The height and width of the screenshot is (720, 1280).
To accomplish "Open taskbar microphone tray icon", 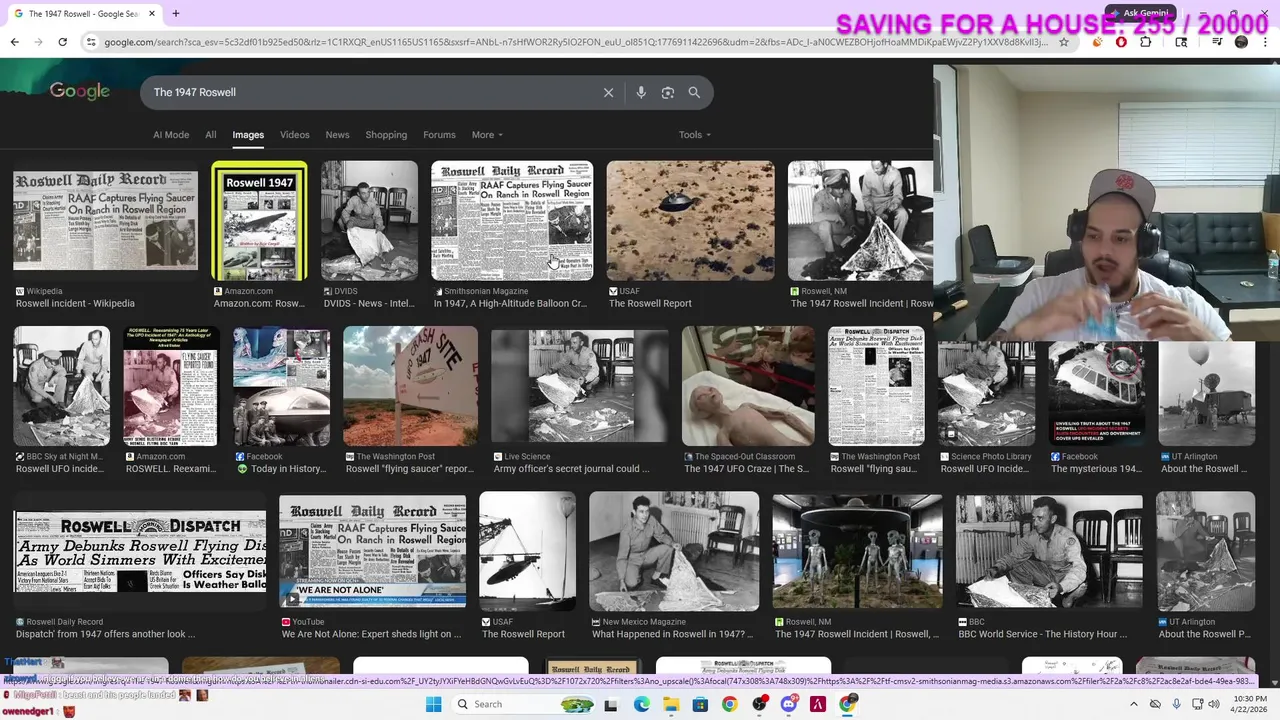I will click(1176, 704).
